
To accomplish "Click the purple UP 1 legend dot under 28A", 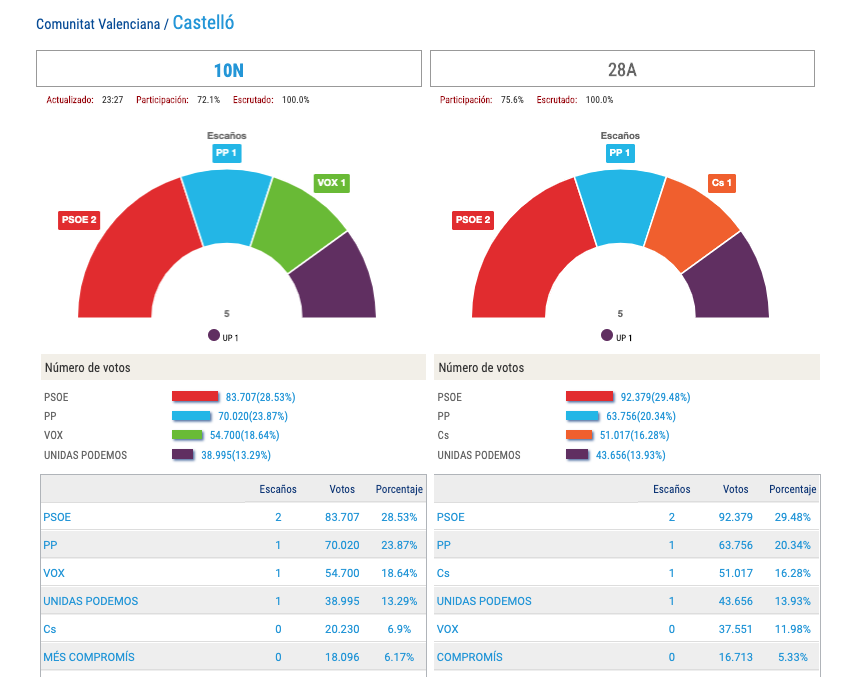I will click(x=607, y=336).
